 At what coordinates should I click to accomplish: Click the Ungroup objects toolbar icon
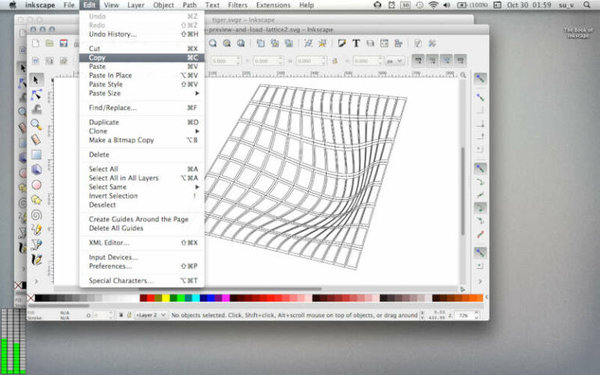pos(322,43)
